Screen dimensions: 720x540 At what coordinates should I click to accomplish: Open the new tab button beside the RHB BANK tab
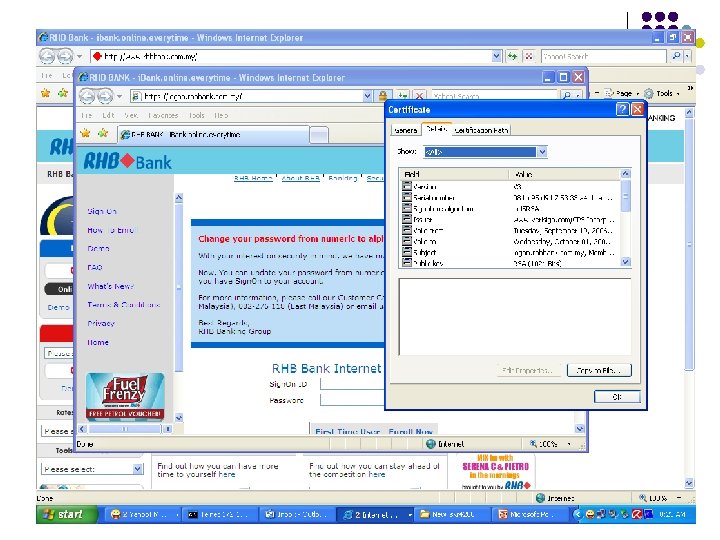click(x=319, y=135)
